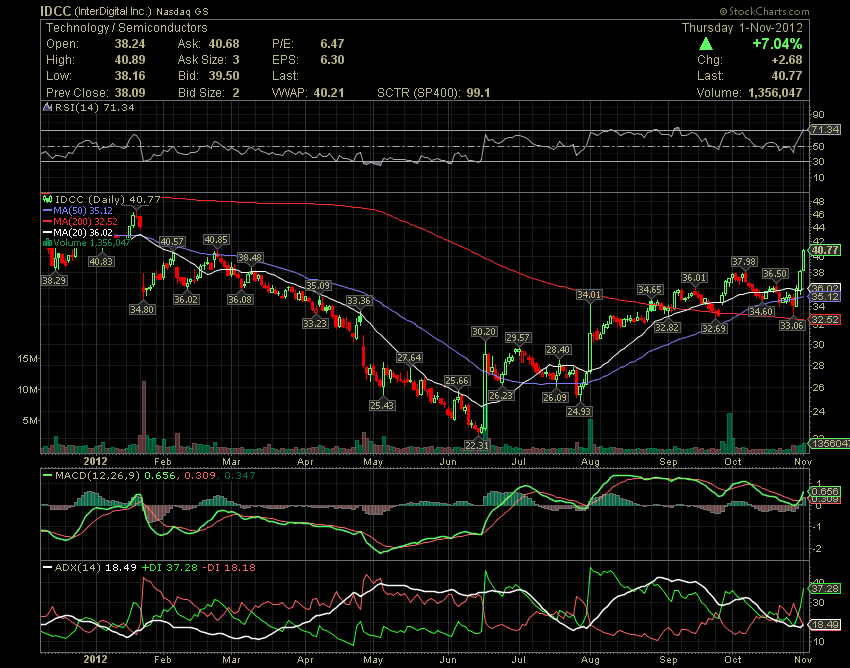Click the candlestick icon beside IDCC (Daily)
The width and height of the screenshot is (850, 668).
click(x=47, y=199)
